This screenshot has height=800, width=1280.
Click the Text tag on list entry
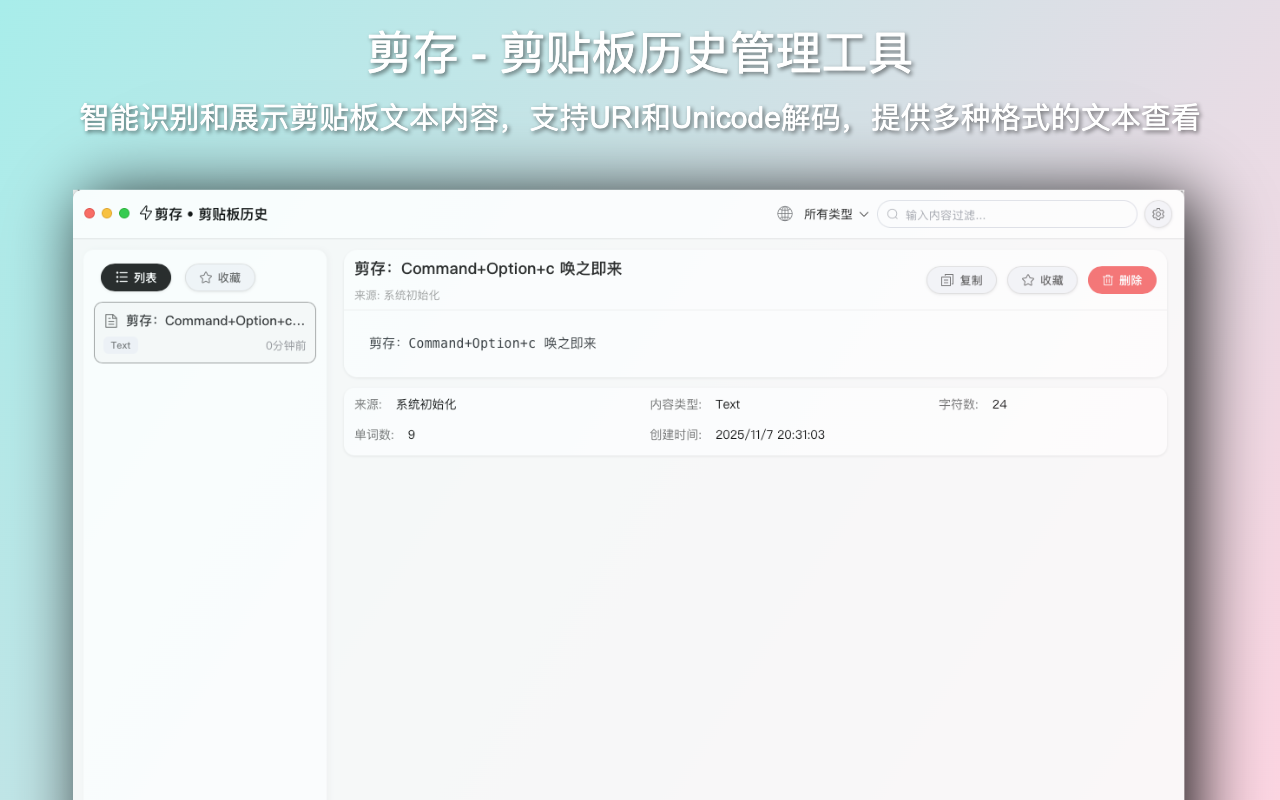(120, 345)
